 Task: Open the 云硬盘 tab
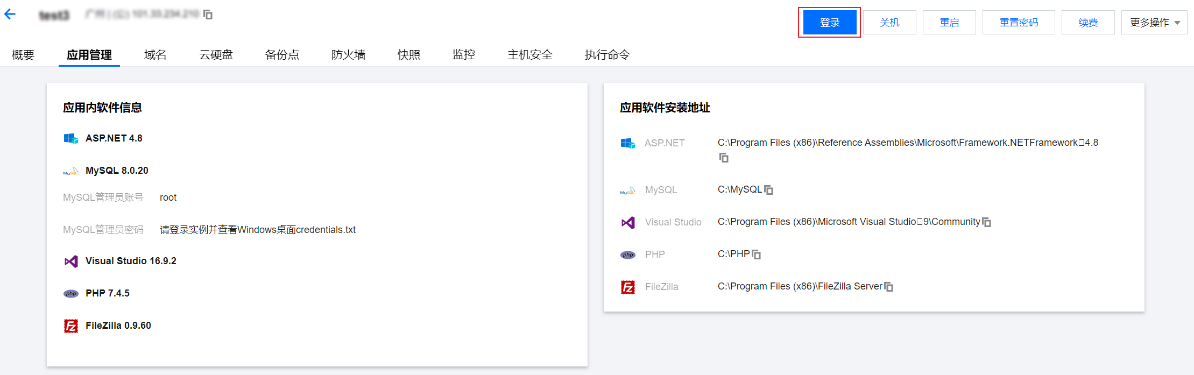(x=216, y=55)
